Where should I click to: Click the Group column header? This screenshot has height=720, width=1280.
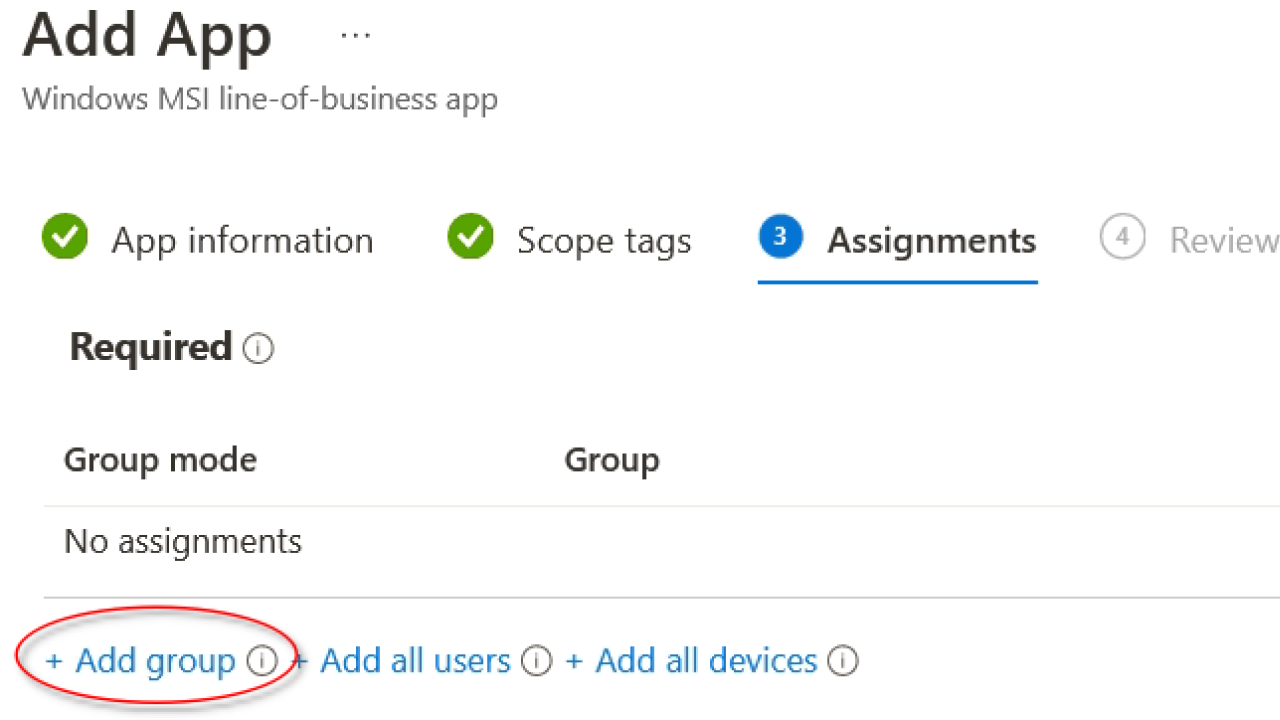click(611, 460)
